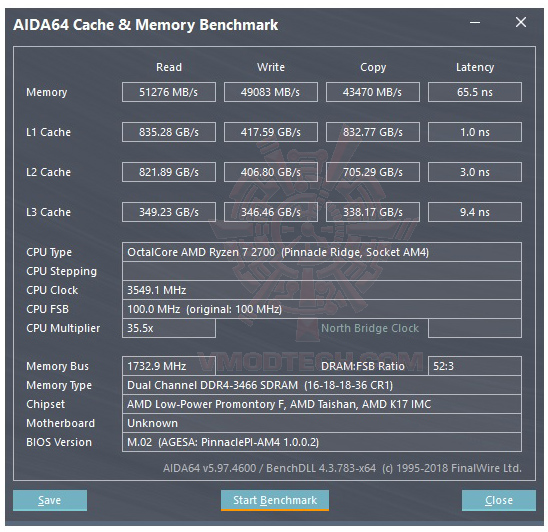Select Memory Write value 49083 MB/s
Image resolution: width=548 pixels, height=532 pixels.
coord(271,92)
